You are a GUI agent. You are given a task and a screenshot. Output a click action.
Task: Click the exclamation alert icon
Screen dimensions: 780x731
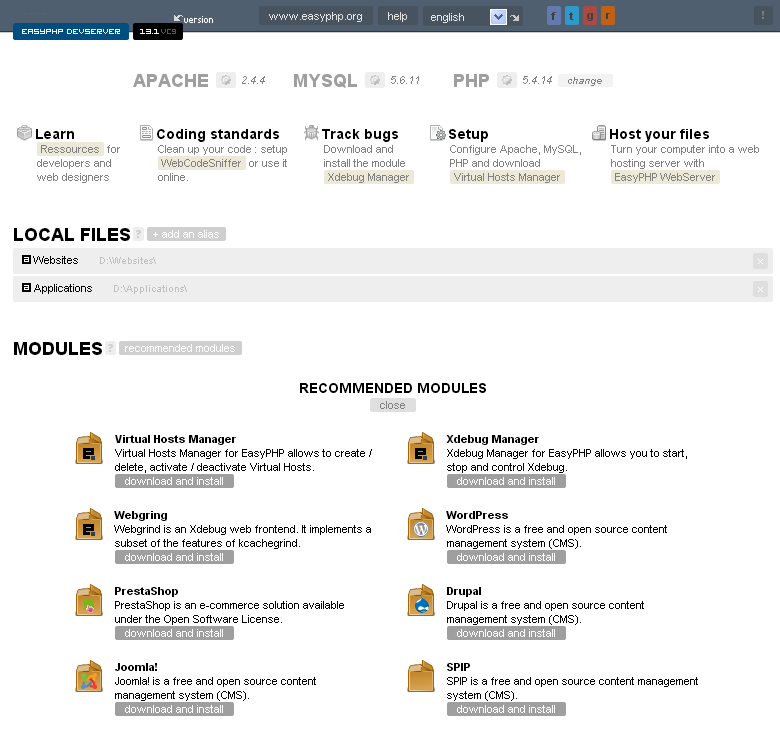coord(763,15)
